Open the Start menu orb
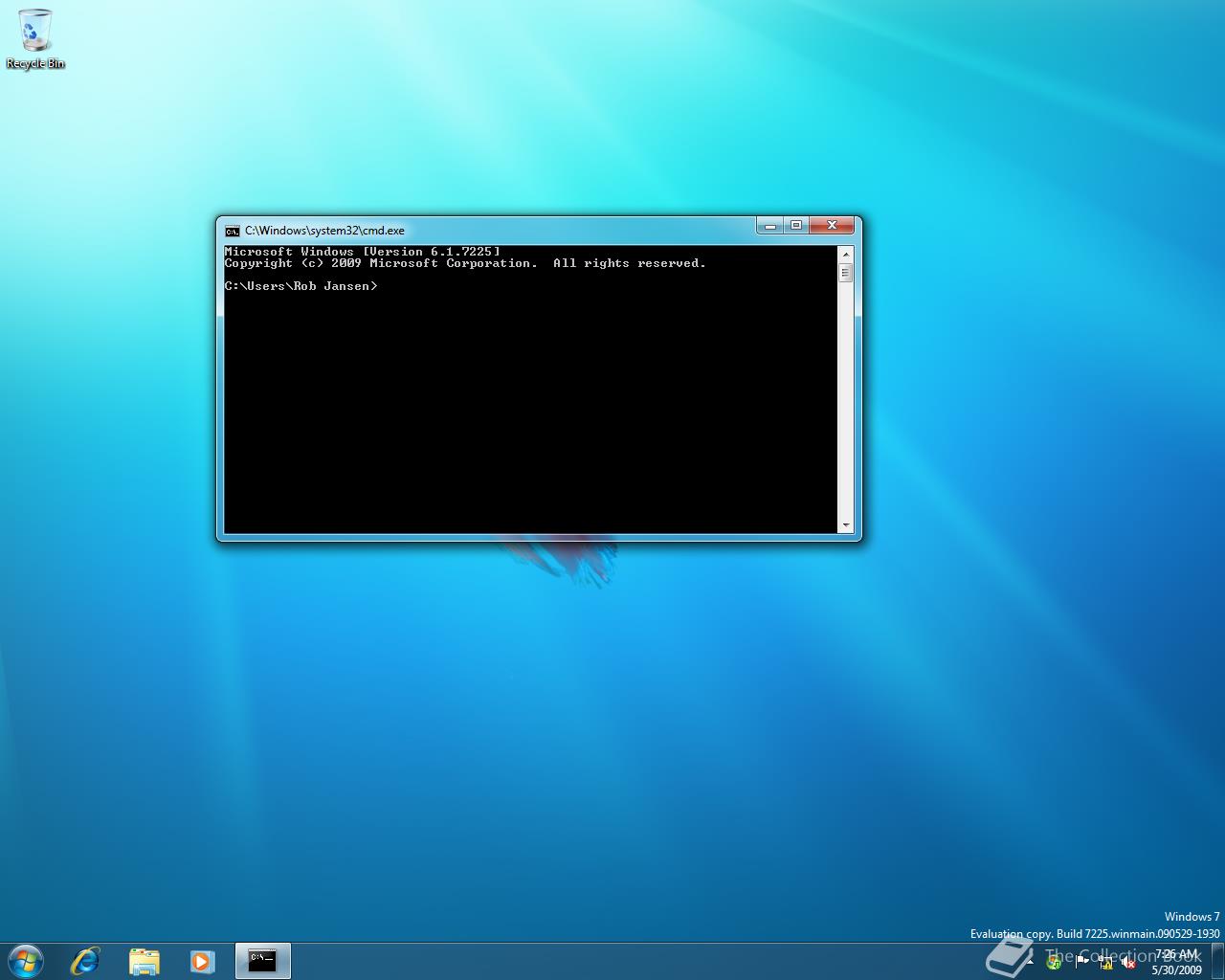 pos(26,961)
